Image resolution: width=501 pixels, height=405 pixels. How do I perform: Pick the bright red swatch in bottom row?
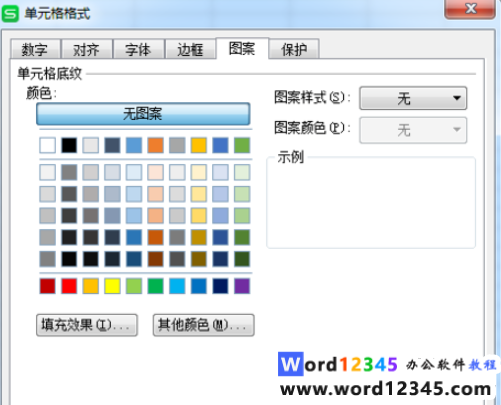point(69,286)
